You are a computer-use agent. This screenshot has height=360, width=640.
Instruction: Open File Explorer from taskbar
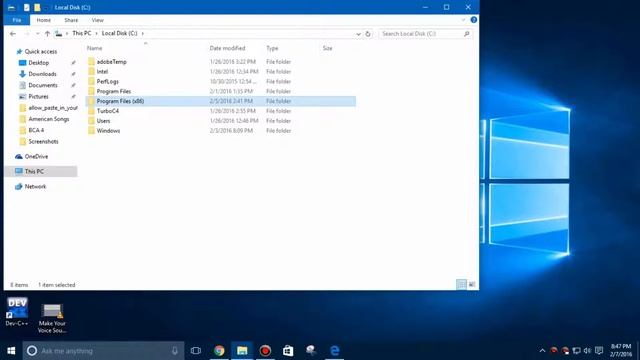(x=242, y=351)
